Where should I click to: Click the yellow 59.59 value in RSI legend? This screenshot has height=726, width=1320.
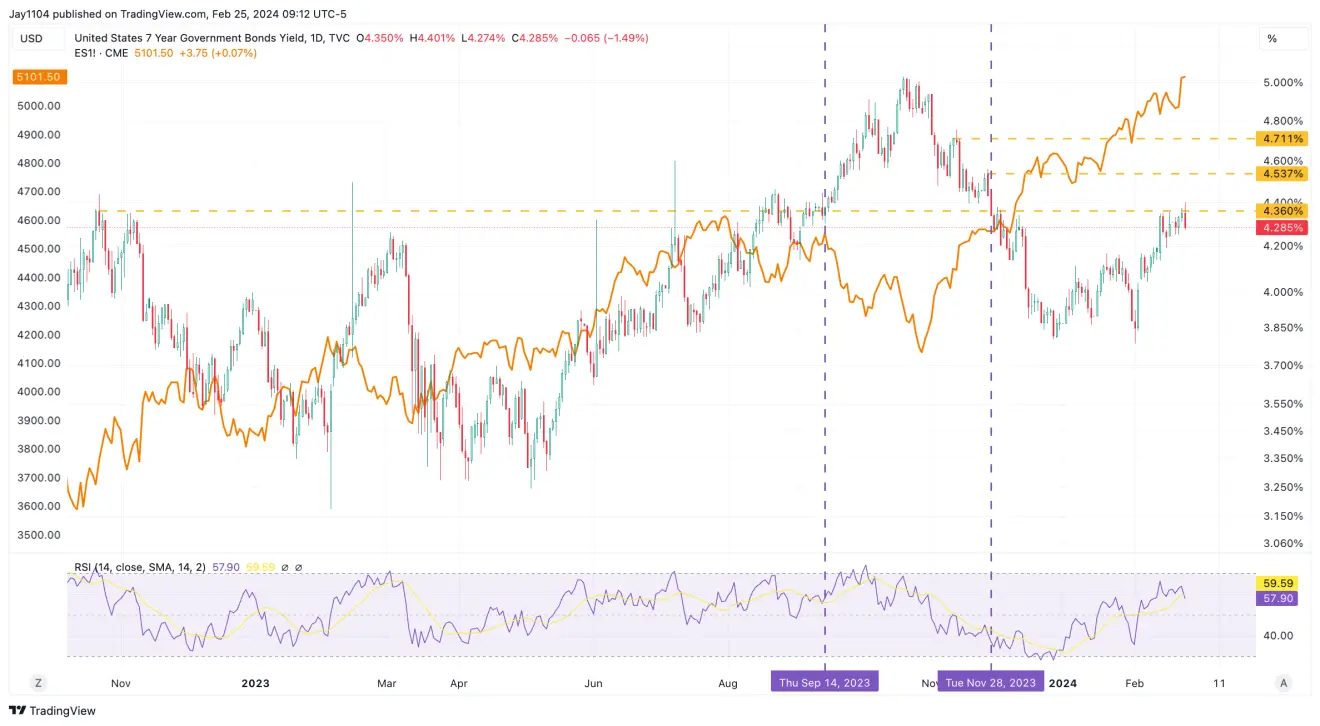(260, 567)
